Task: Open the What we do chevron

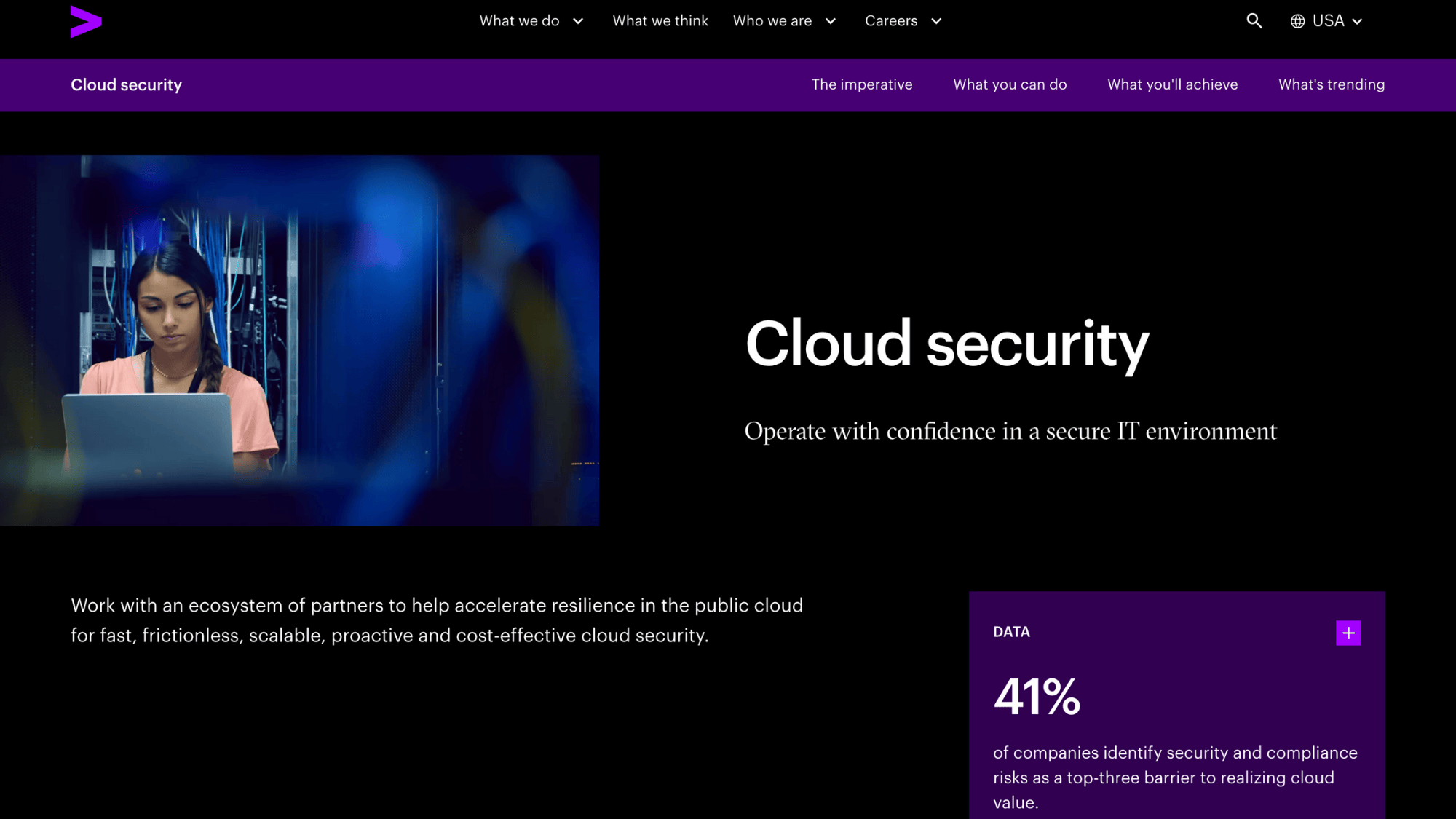Action: [579, 21]
